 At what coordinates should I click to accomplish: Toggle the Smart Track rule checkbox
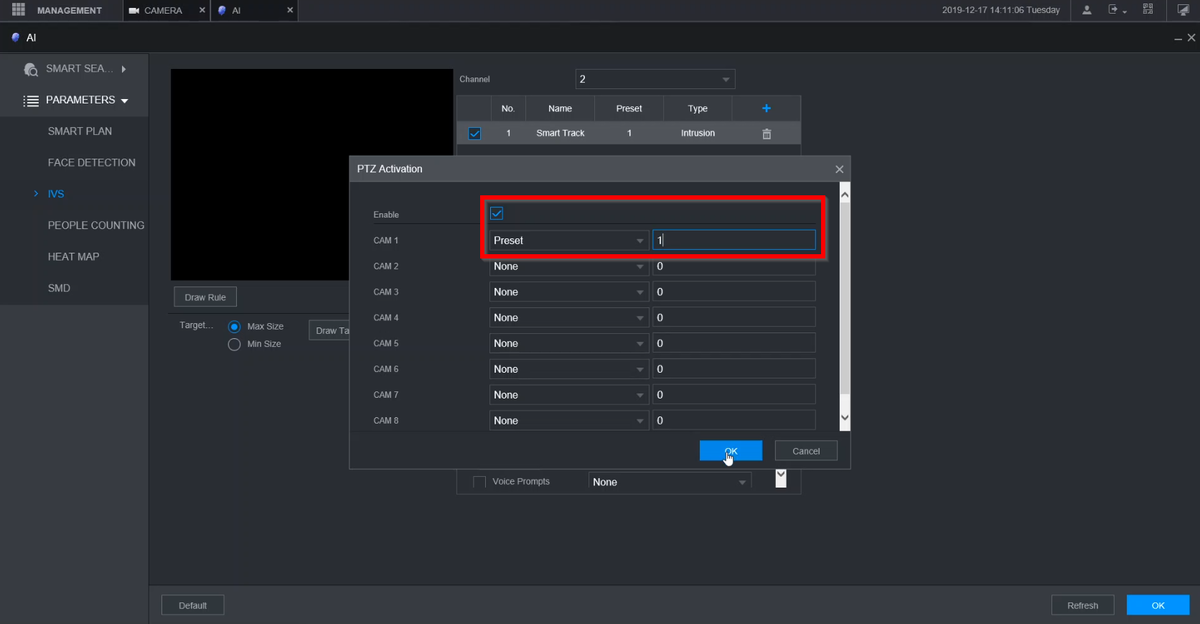coord(474,133)
